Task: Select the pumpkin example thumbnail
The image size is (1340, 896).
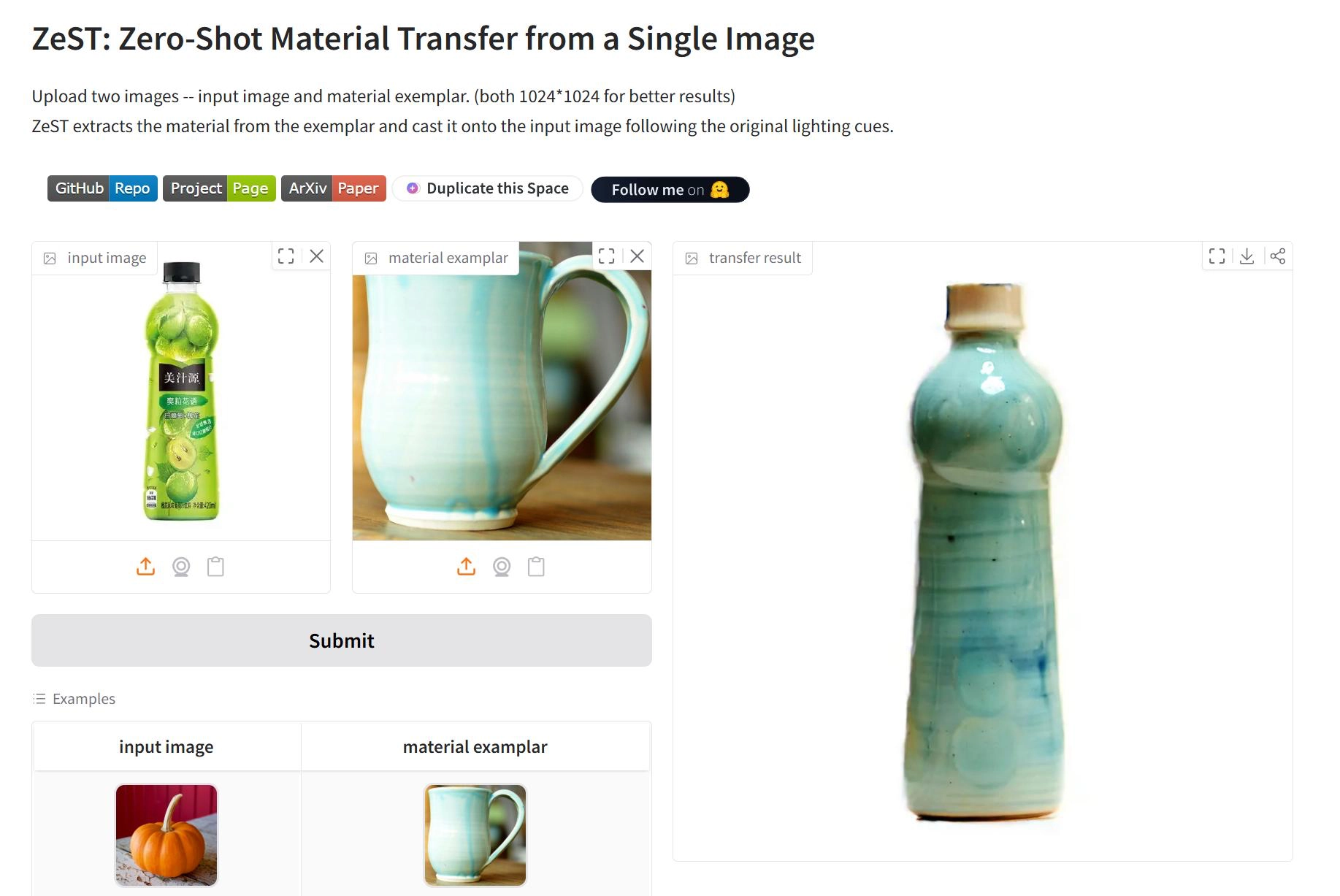Action: pos(166,835)
